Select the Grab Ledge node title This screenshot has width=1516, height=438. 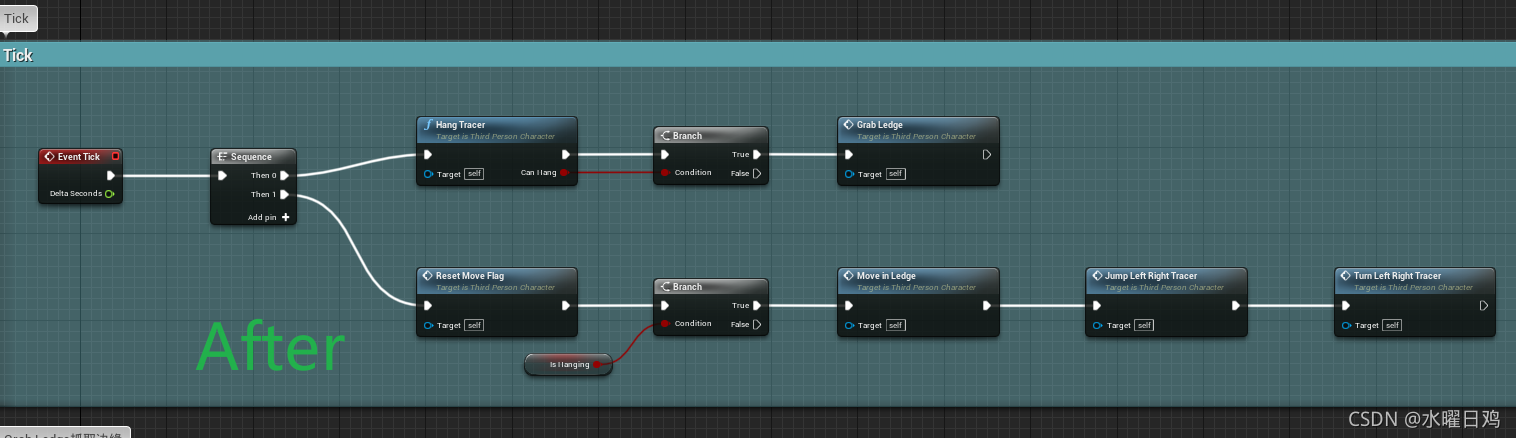[x=879, y=125]
